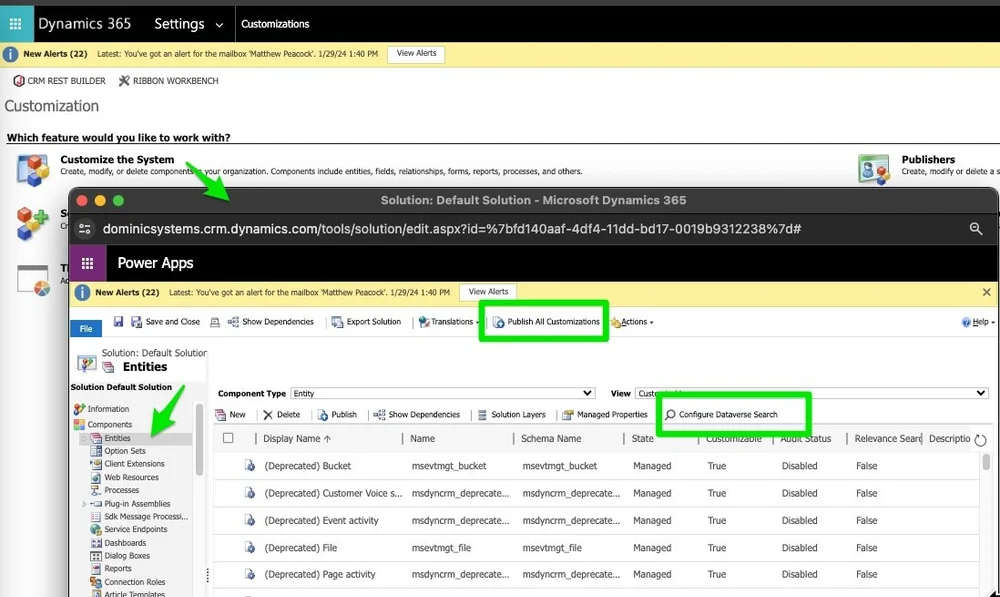Click the Save disk icon in the toolbar
Screen dimensions: 1000x597
tap(118, 321)
